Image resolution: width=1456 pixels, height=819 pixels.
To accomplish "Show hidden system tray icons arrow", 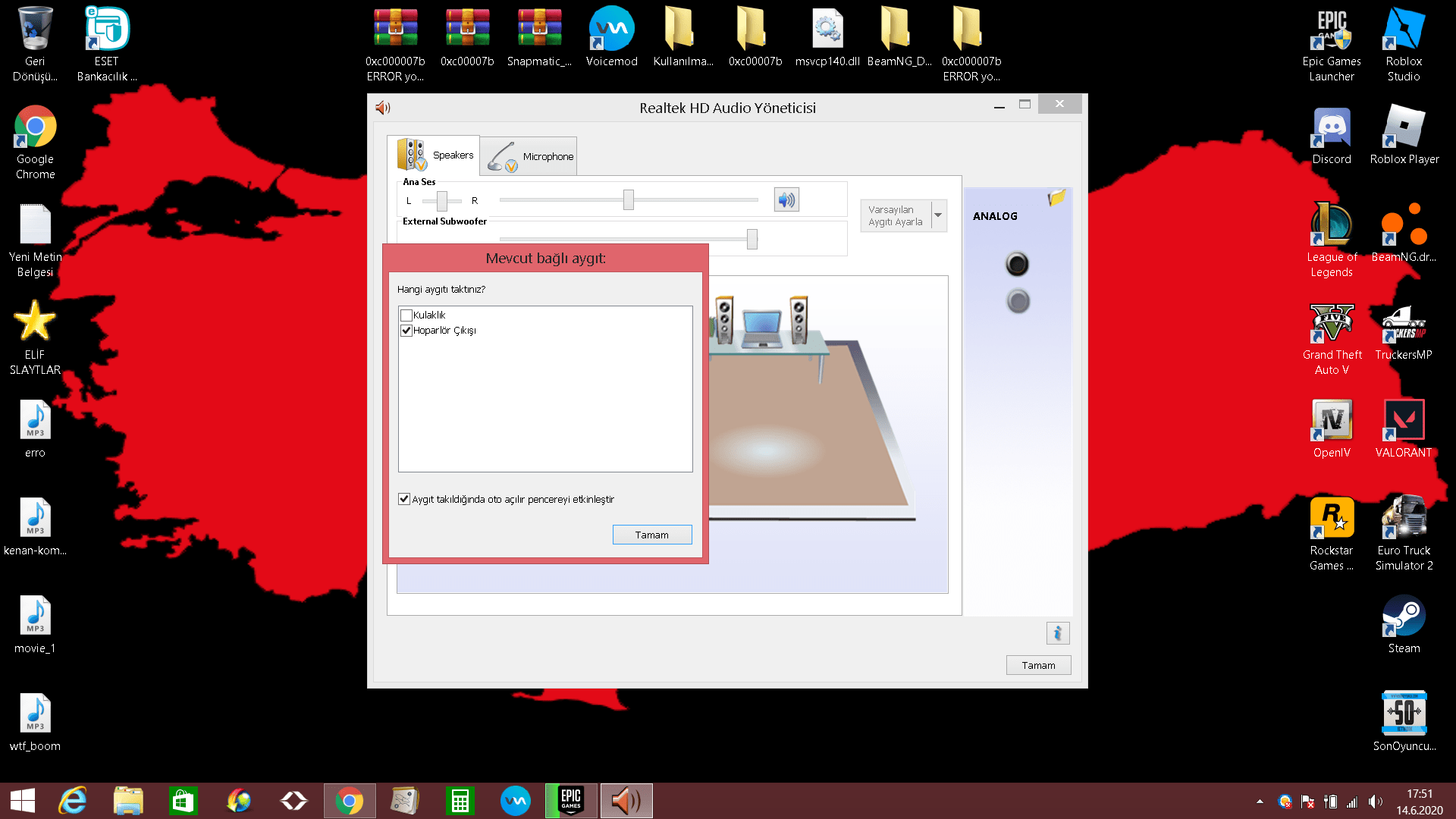I will [1260, 802].
